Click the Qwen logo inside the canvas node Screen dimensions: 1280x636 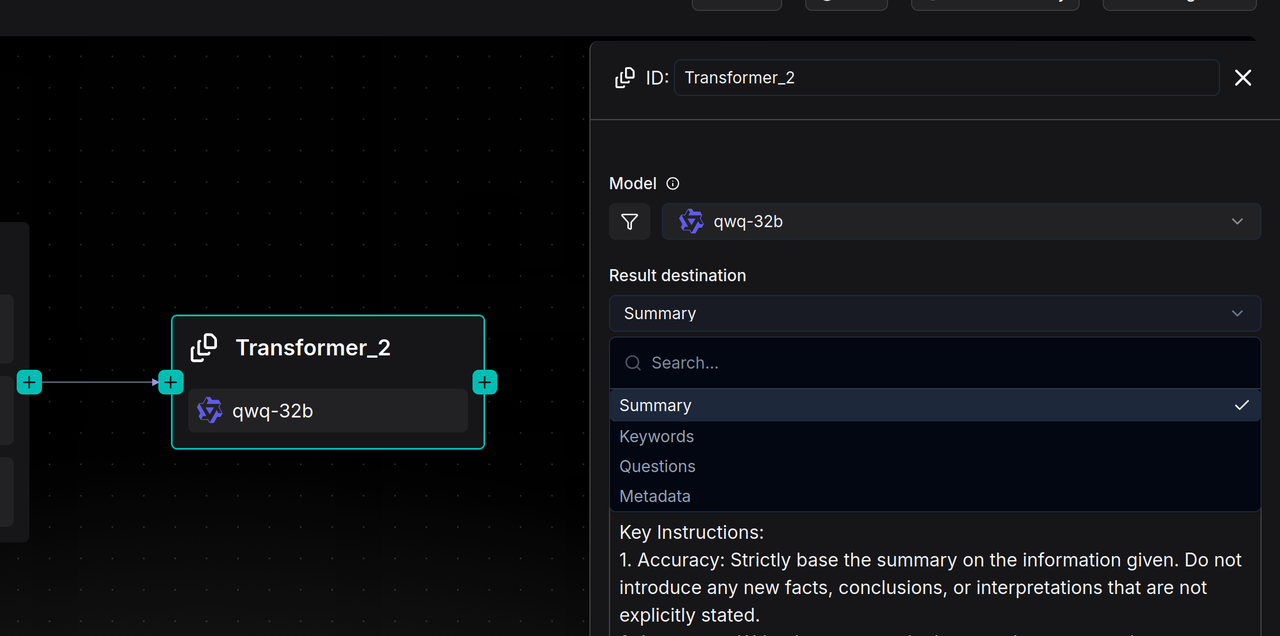click(210, 411)
